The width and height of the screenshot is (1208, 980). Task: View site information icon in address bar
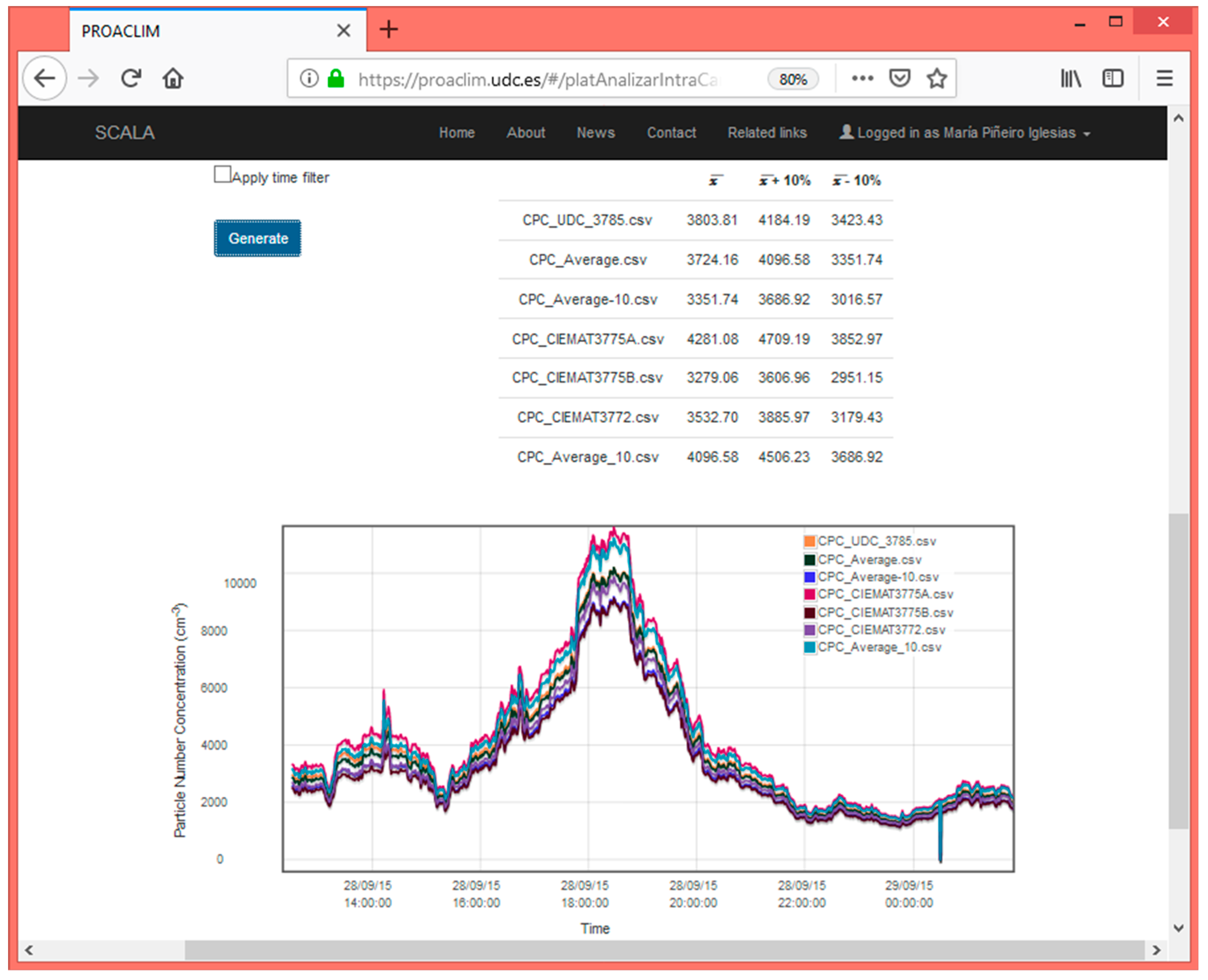309,78
